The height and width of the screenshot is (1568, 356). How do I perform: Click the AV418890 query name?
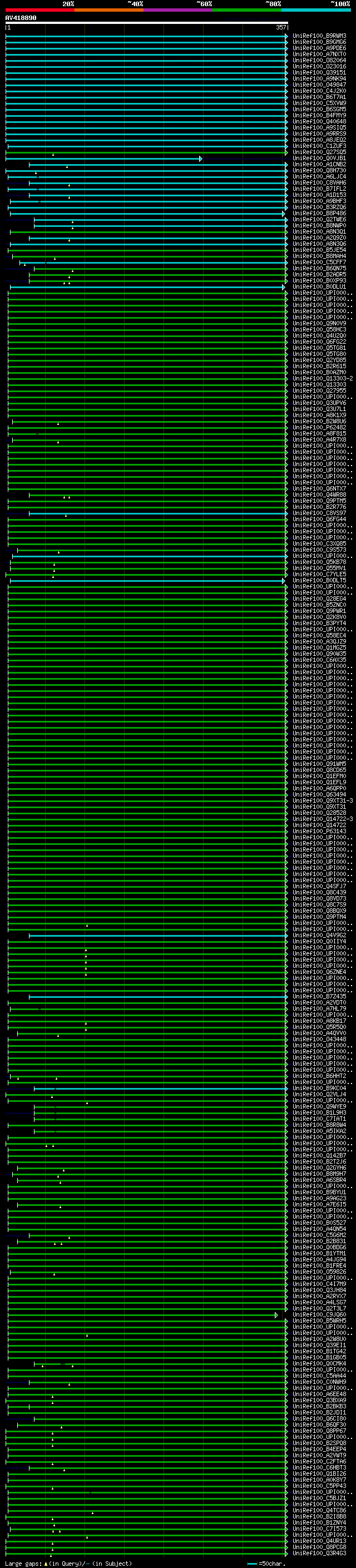click(21, 18)
